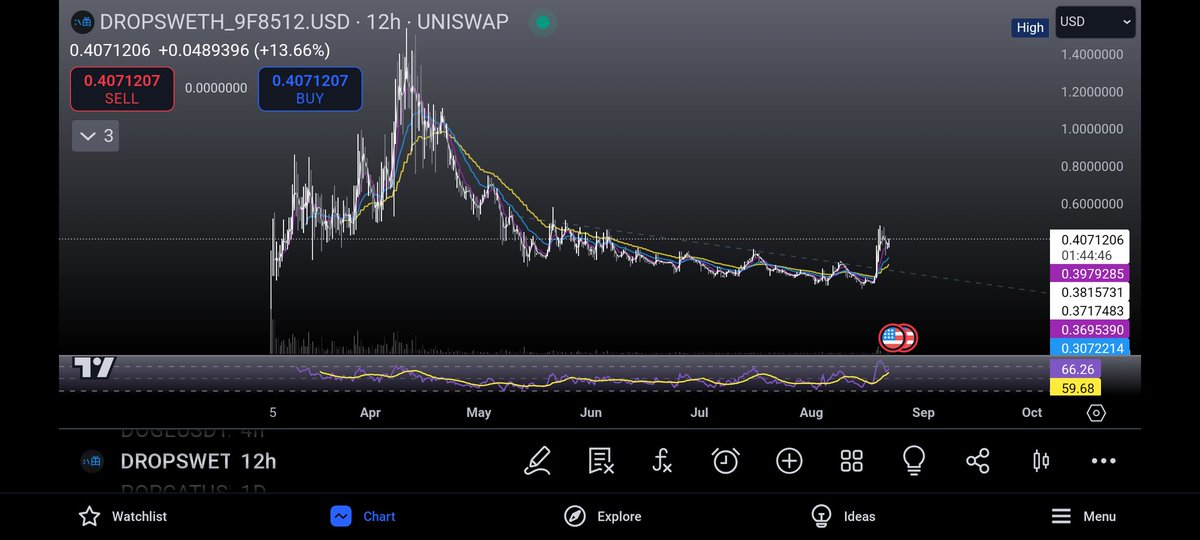Tap the 1.0000000 price scale label

(x=1091, y=129)
